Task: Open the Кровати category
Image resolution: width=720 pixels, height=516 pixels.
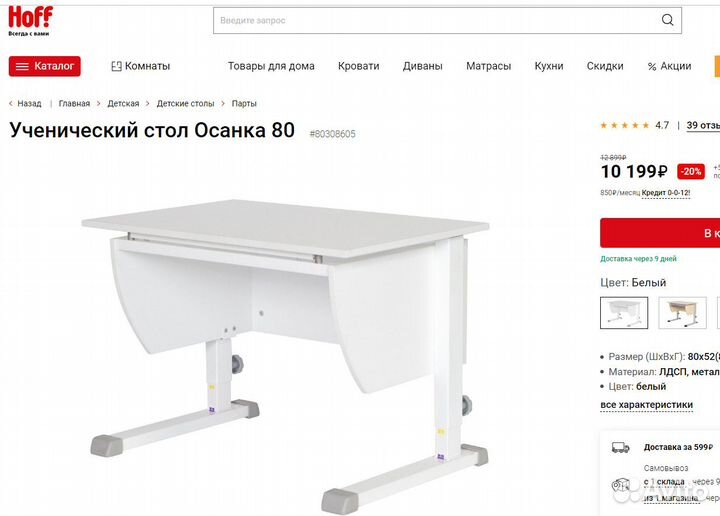Action: [x=358, y=66]
